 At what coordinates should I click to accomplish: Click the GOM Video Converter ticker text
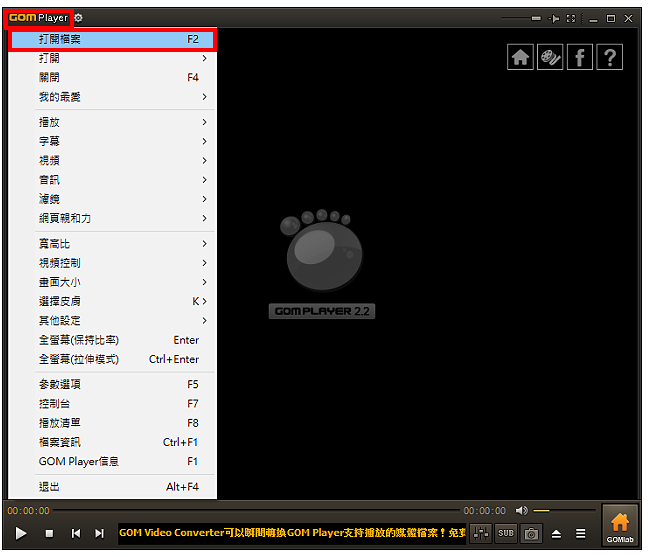[292, 533]
